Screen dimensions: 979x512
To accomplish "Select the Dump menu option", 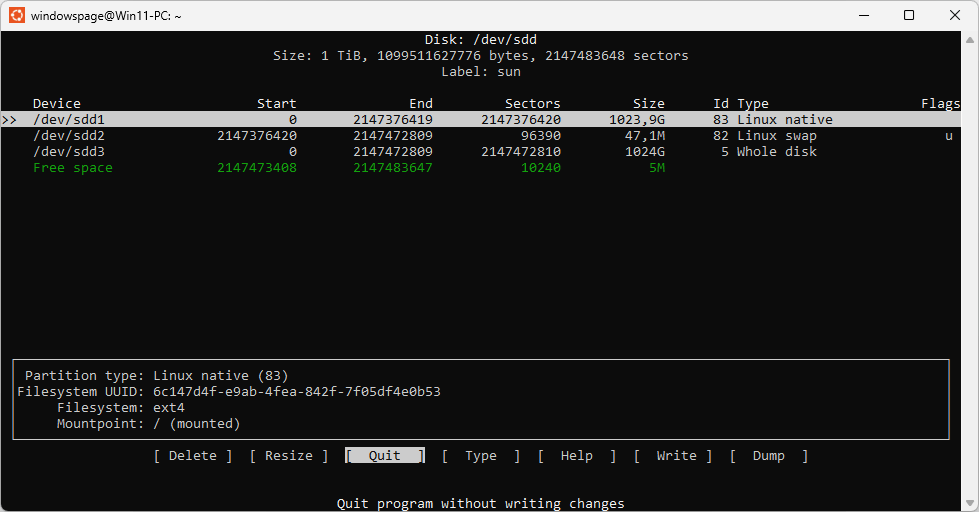I will pos(768,456).
